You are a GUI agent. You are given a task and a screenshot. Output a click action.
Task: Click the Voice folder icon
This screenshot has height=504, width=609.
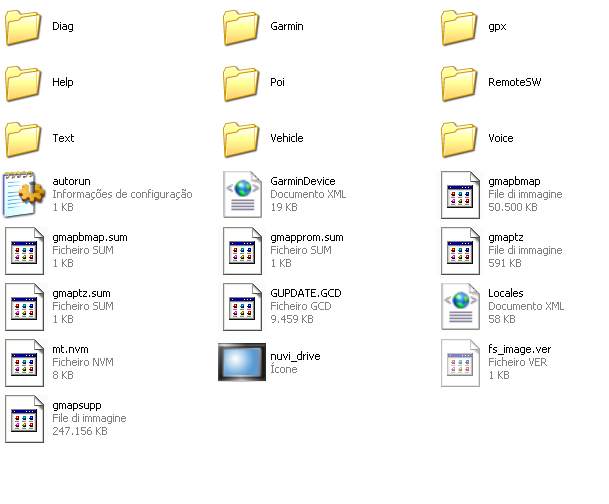pyautogui.click(x=459, y=139)
